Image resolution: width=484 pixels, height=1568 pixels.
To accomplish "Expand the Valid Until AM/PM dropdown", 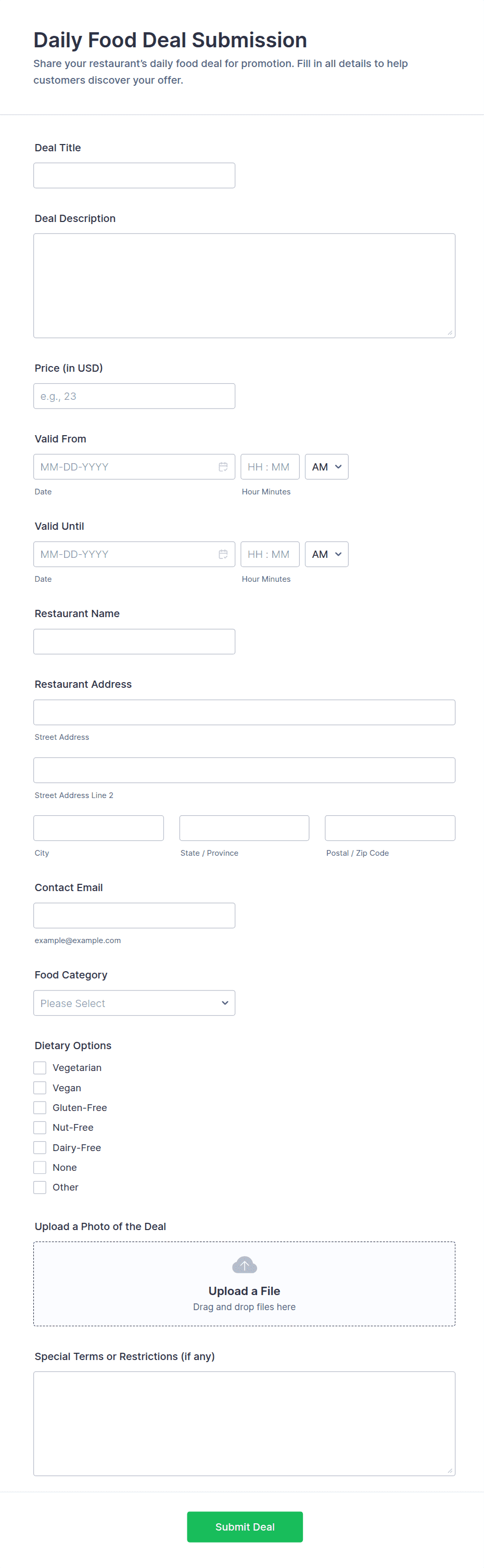I will coord(326,555).
